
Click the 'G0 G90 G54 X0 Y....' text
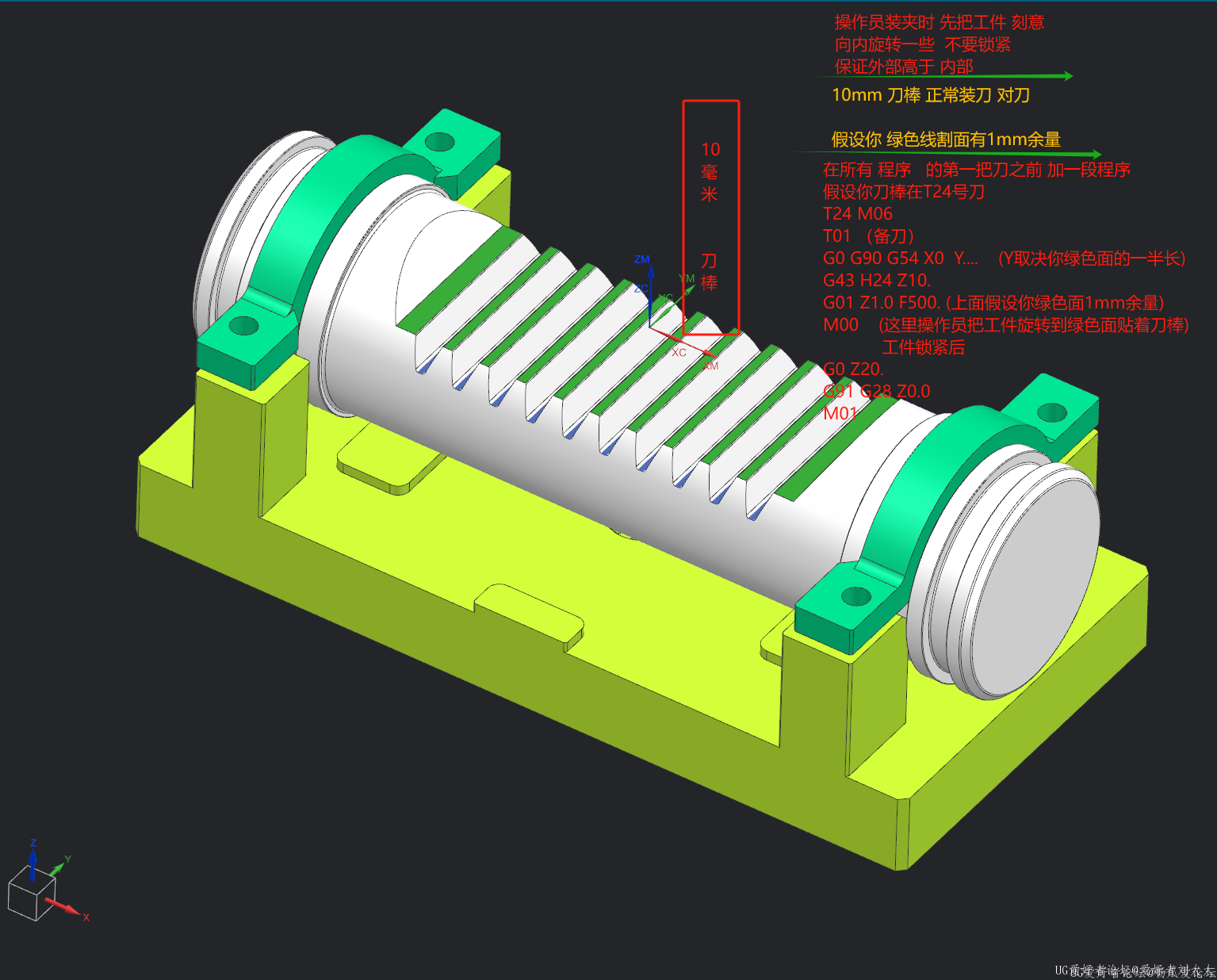[x=901, y=258]
